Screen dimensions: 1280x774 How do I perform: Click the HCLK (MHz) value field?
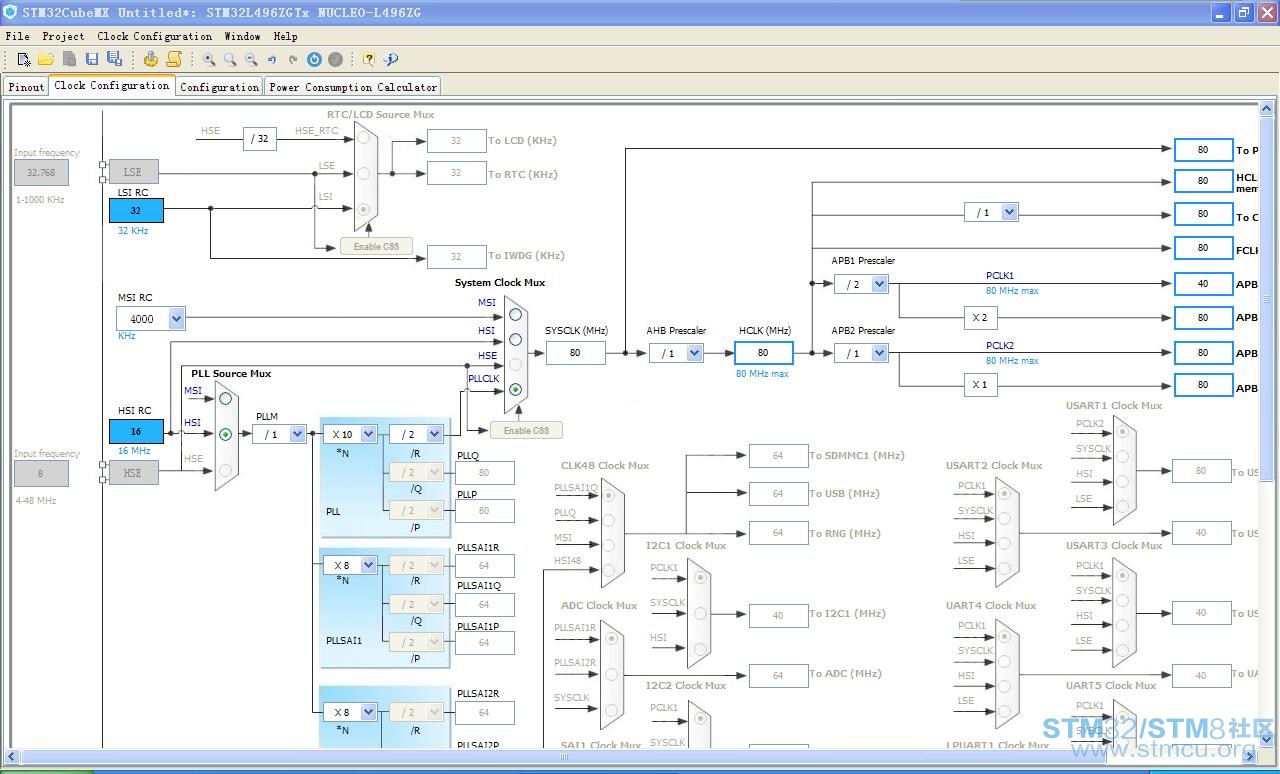coord(763,352)
